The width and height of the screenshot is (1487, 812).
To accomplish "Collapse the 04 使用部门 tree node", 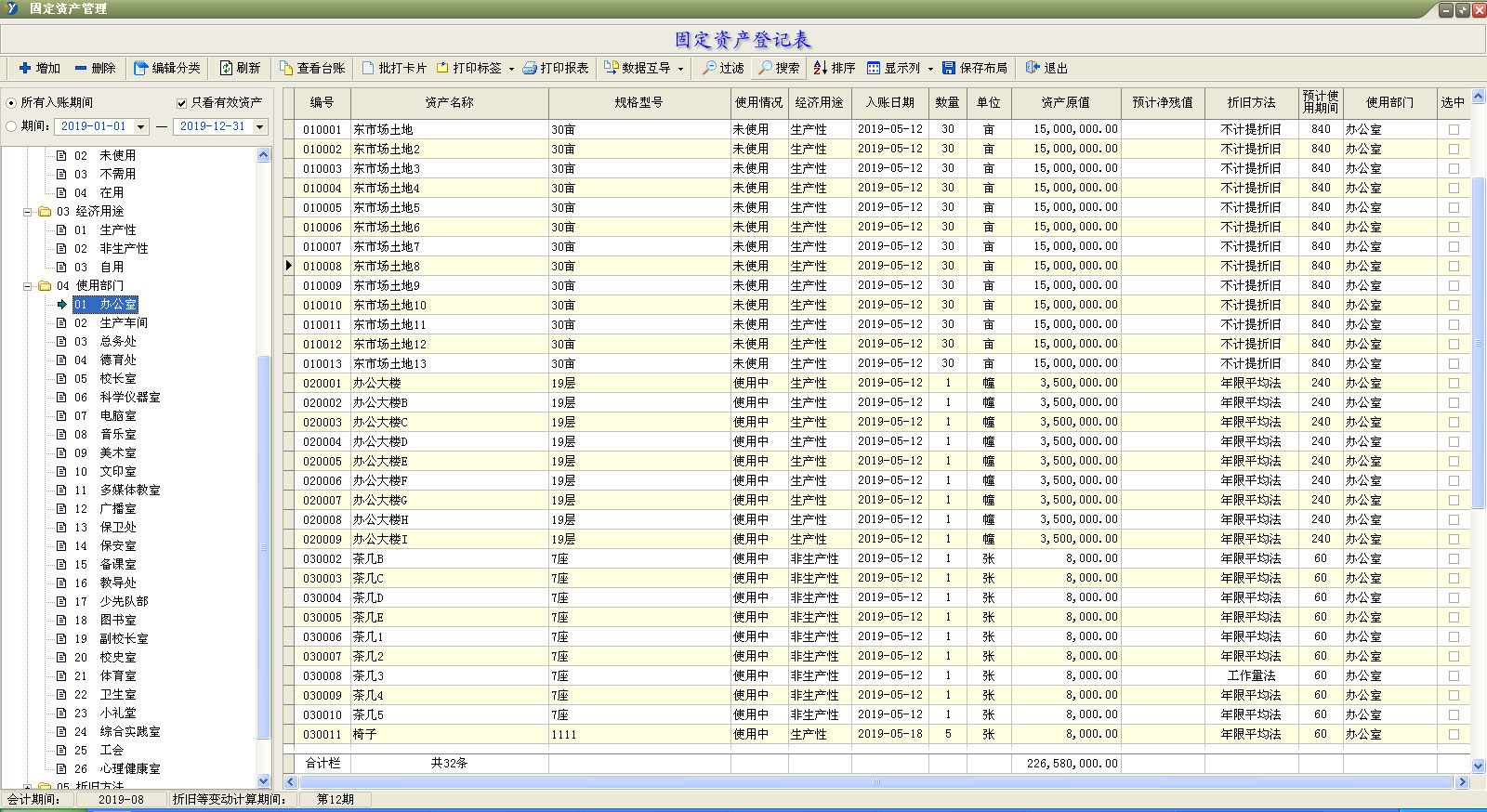I will [28, 286].
